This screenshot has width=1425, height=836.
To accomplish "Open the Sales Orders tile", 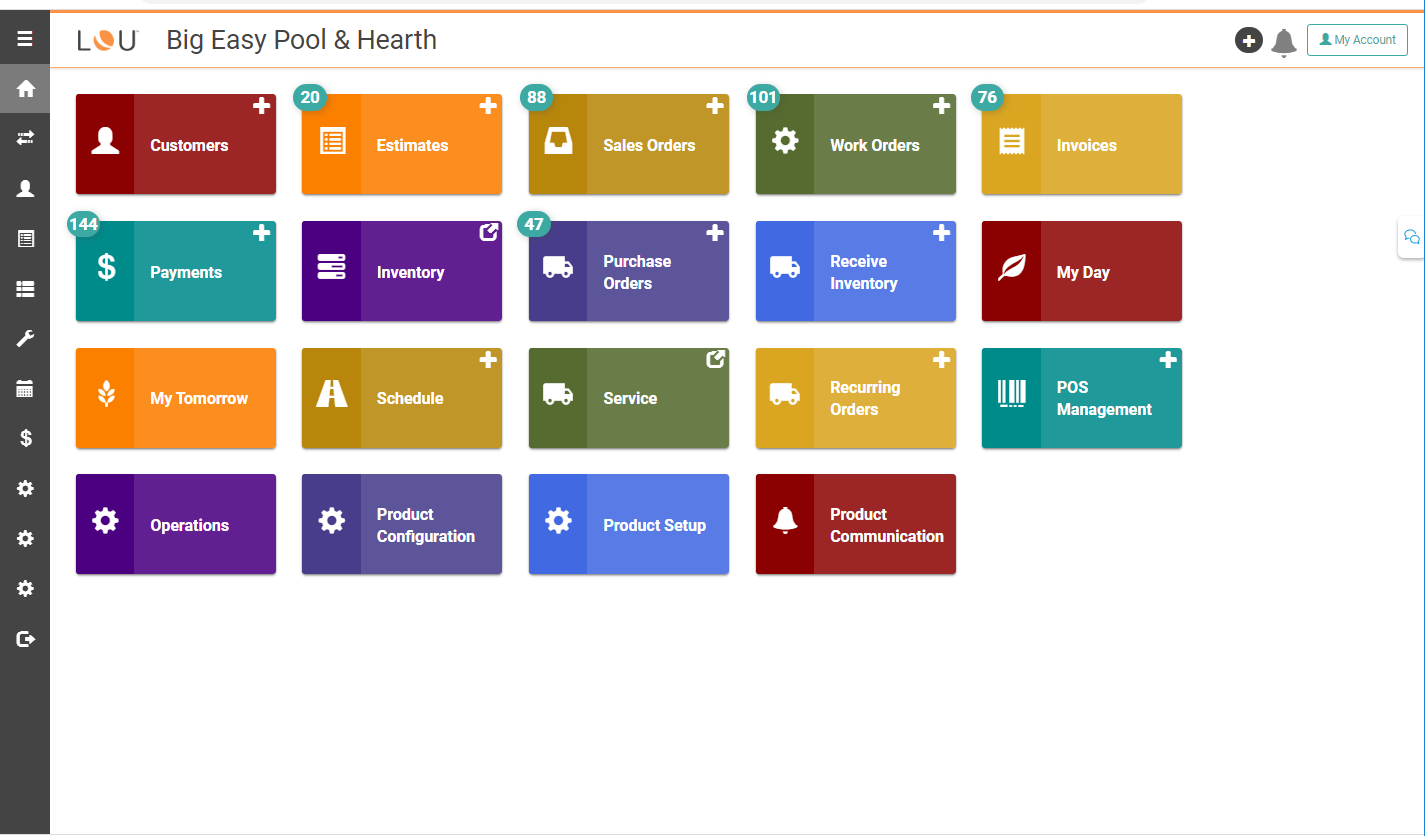I will (629, 145).
